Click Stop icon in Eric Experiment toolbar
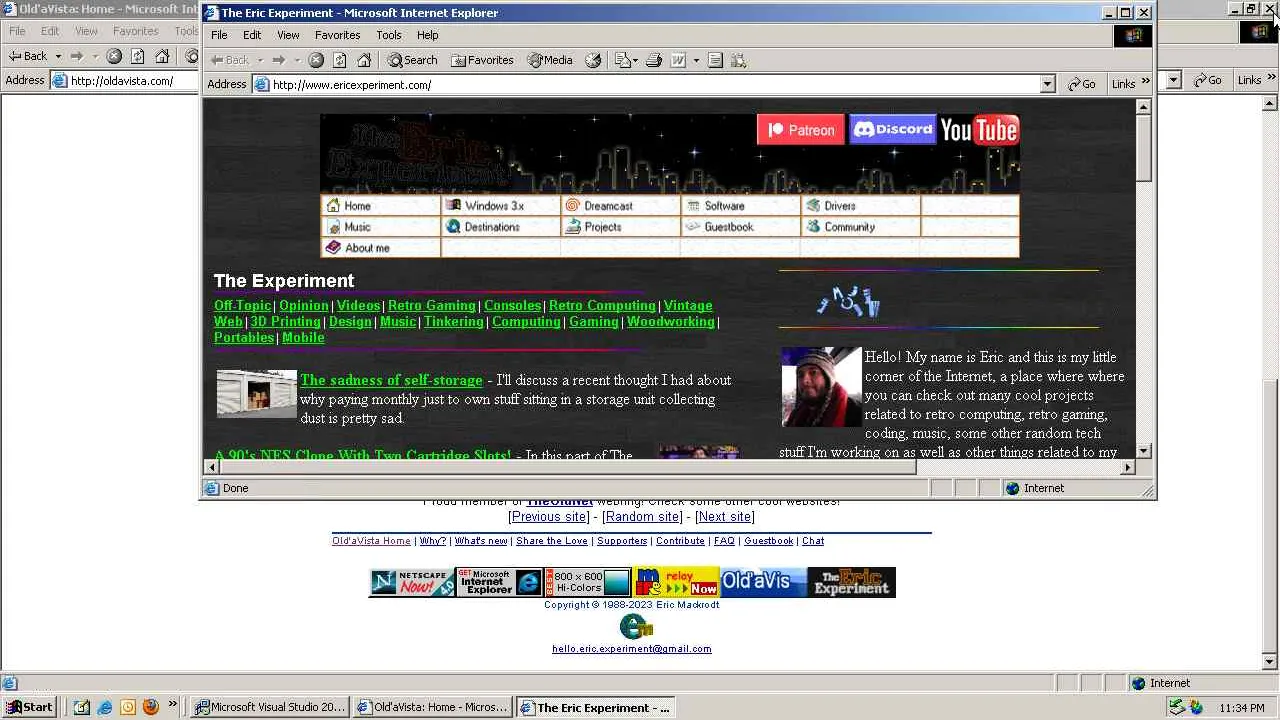 click(316, 60)
